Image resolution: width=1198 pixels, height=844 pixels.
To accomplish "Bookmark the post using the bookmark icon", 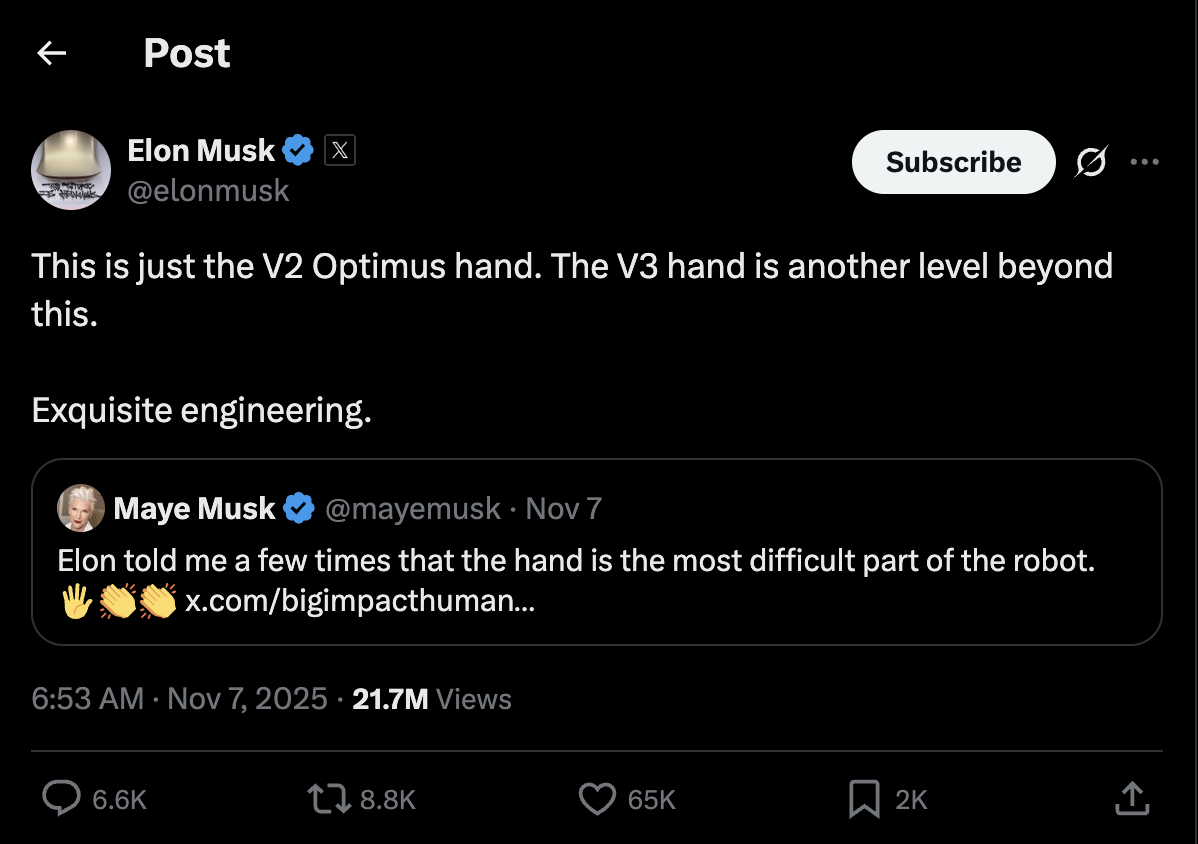I will [x=865, y=799].
